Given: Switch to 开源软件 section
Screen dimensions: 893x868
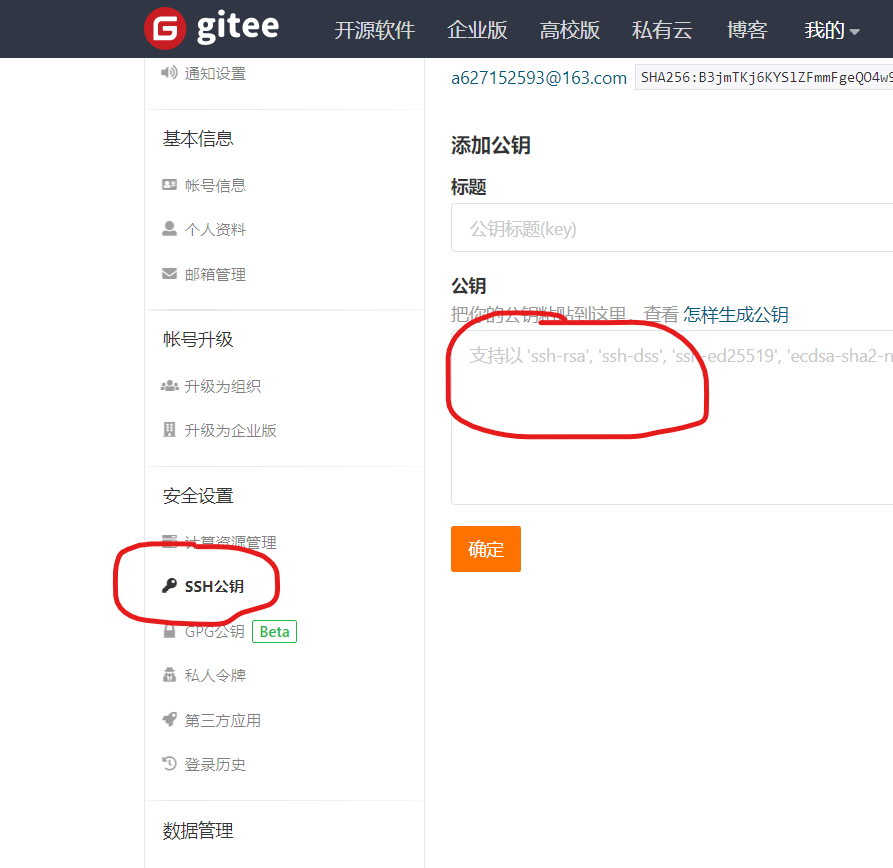Looking at the screenshot, I should click(x=375, y=30).
